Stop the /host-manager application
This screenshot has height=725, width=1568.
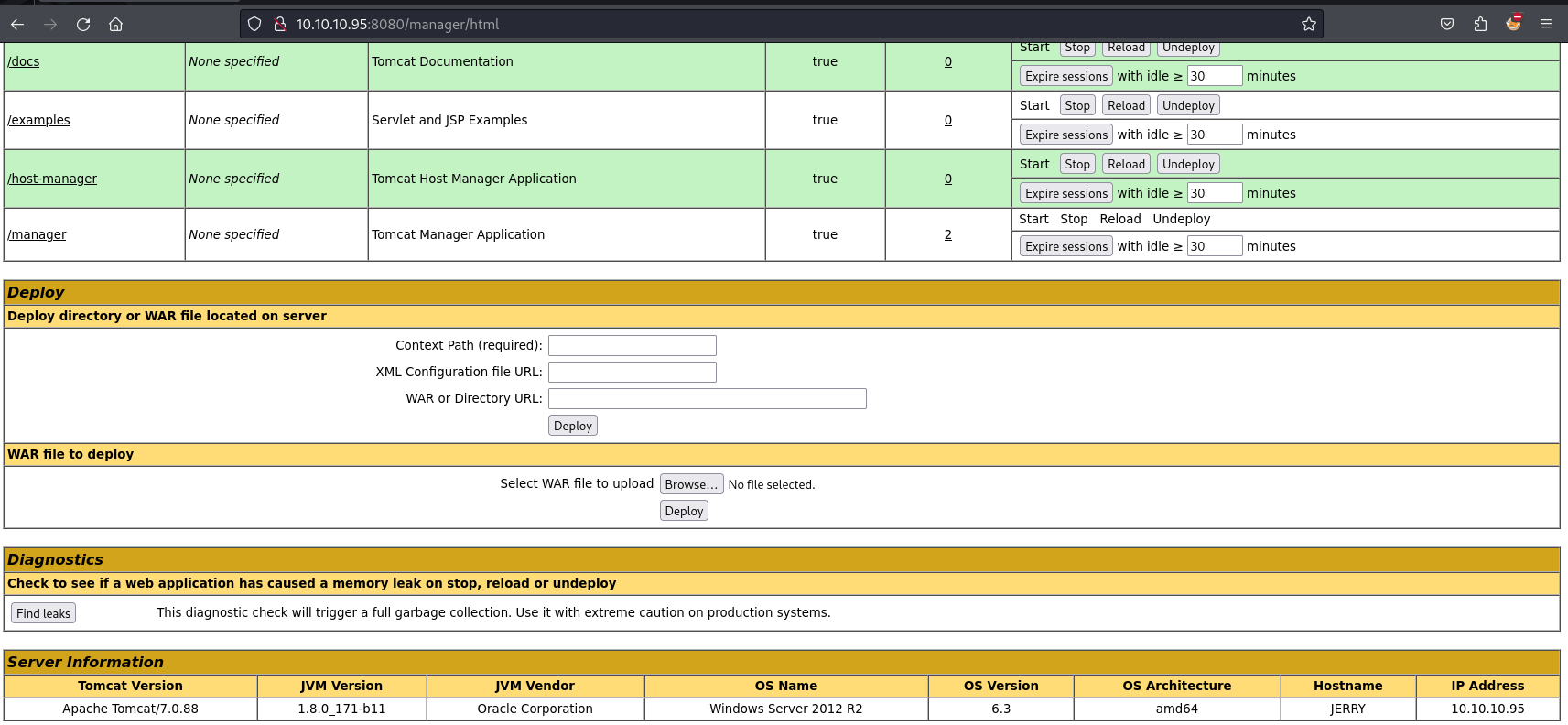[x=1077, y=164]
